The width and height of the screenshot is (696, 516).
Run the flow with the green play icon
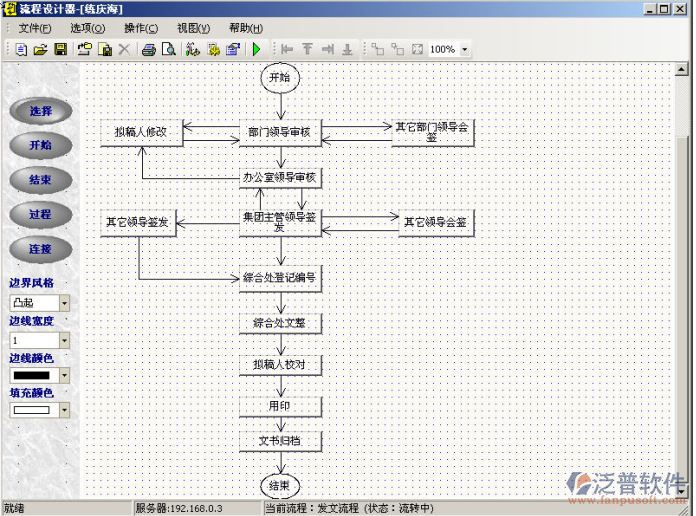click(x=256, y=49)
